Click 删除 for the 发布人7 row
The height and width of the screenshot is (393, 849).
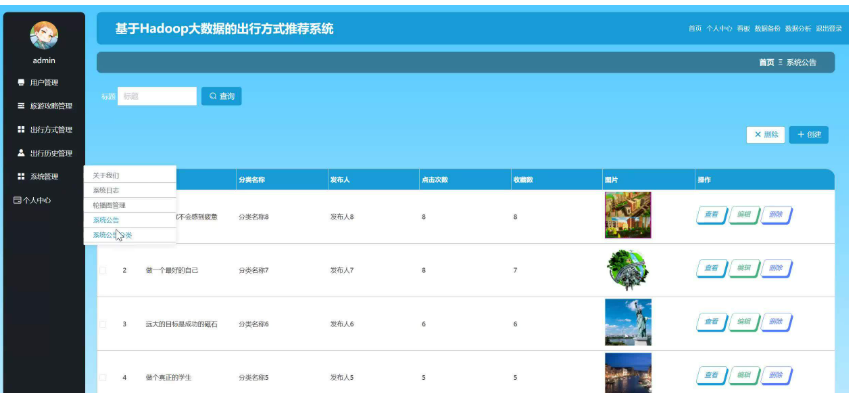click(x=776, y=268)
